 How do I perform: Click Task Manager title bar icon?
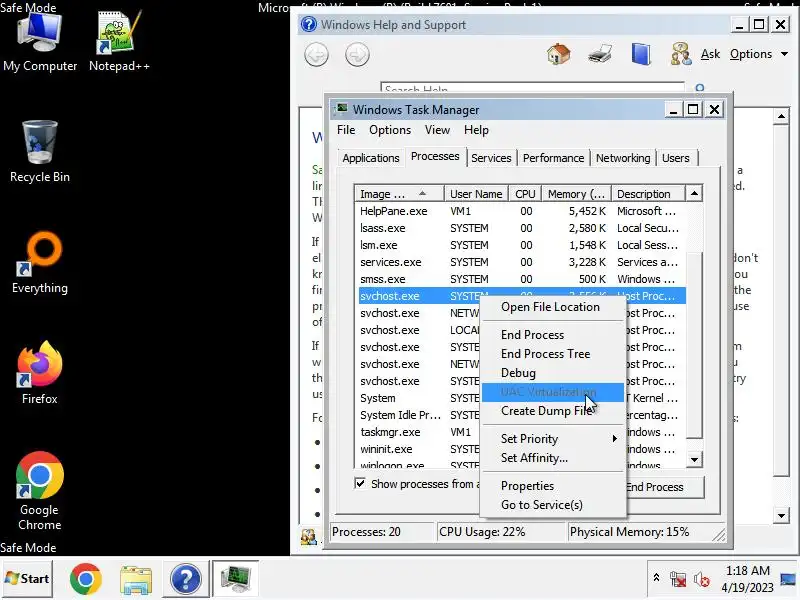[341, 109]
